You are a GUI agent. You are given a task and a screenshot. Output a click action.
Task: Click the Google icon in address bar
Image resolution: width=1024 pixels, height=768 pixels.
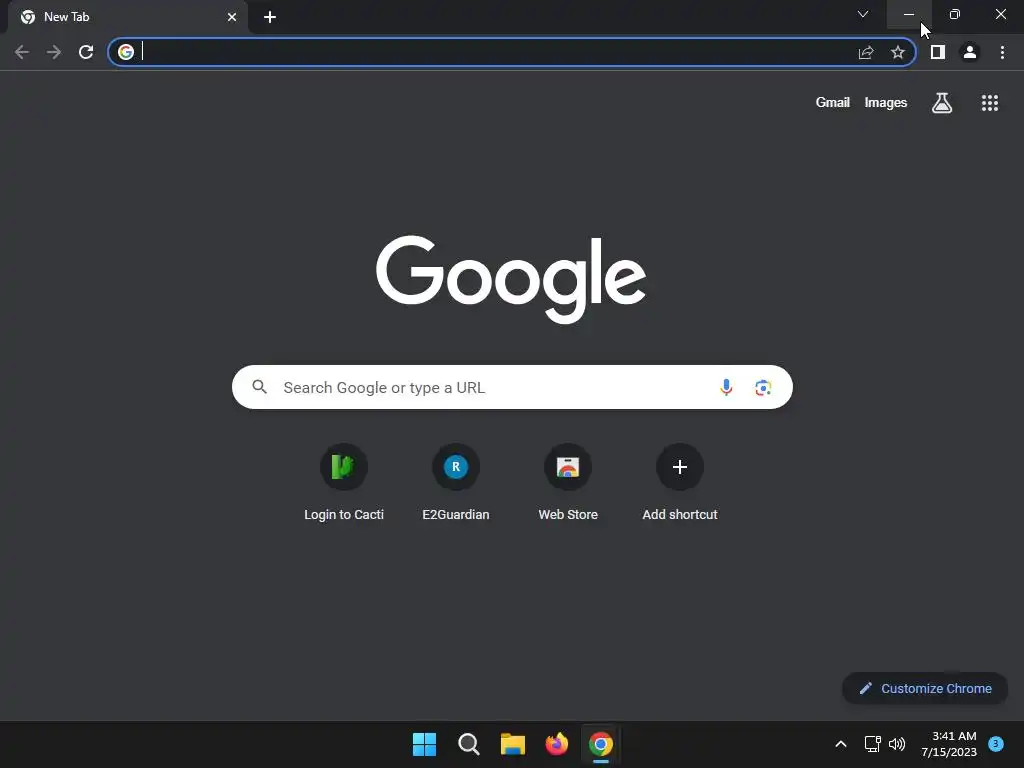(126, 52)
